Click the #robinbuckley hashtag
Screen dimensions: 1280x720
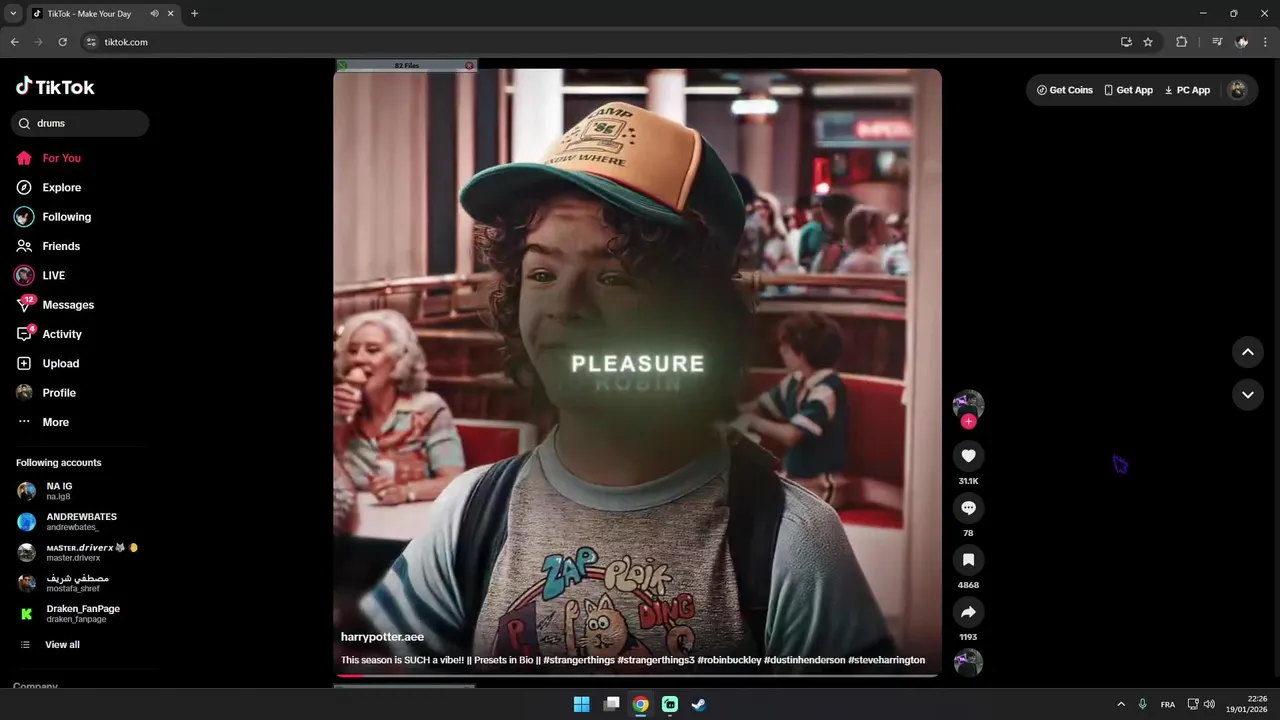tap(729, 660)
